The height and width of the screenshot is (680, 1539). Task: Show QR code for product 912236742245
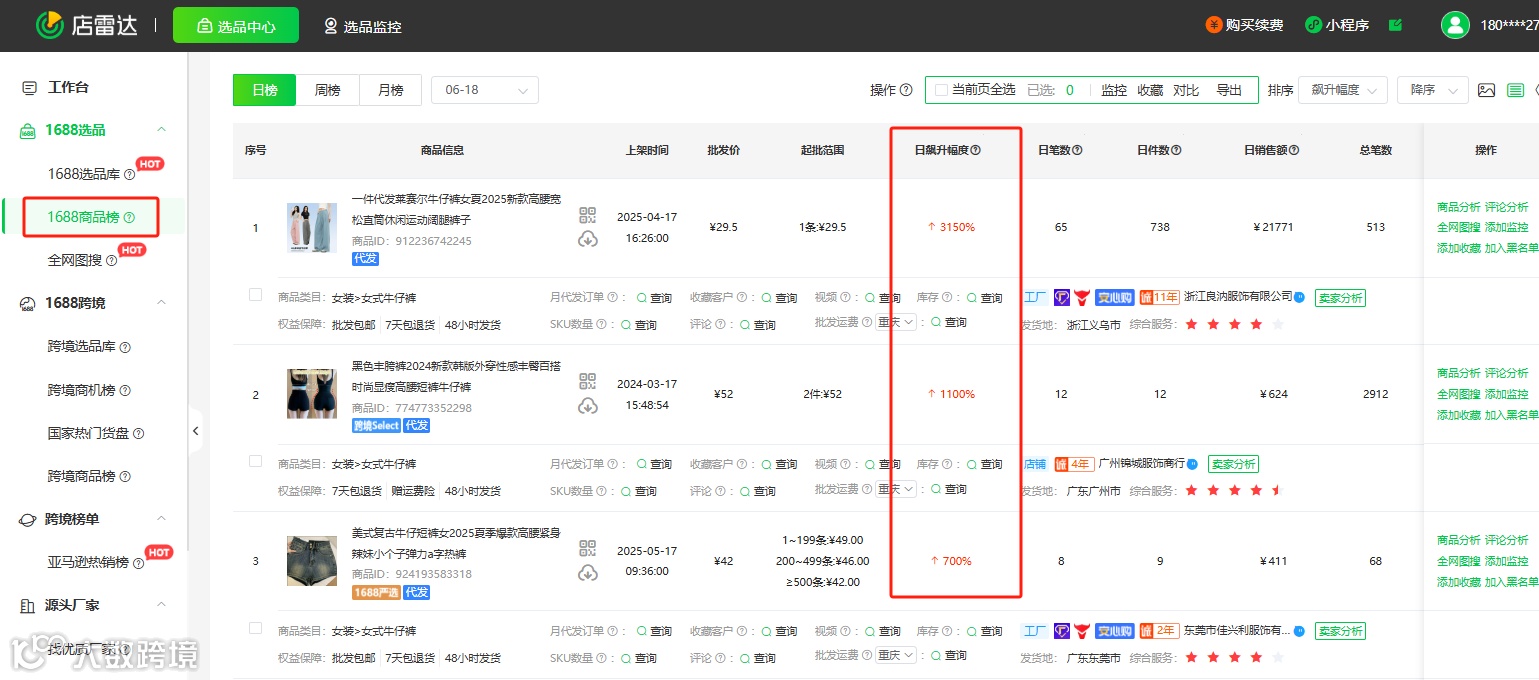(x=587, y=216)
